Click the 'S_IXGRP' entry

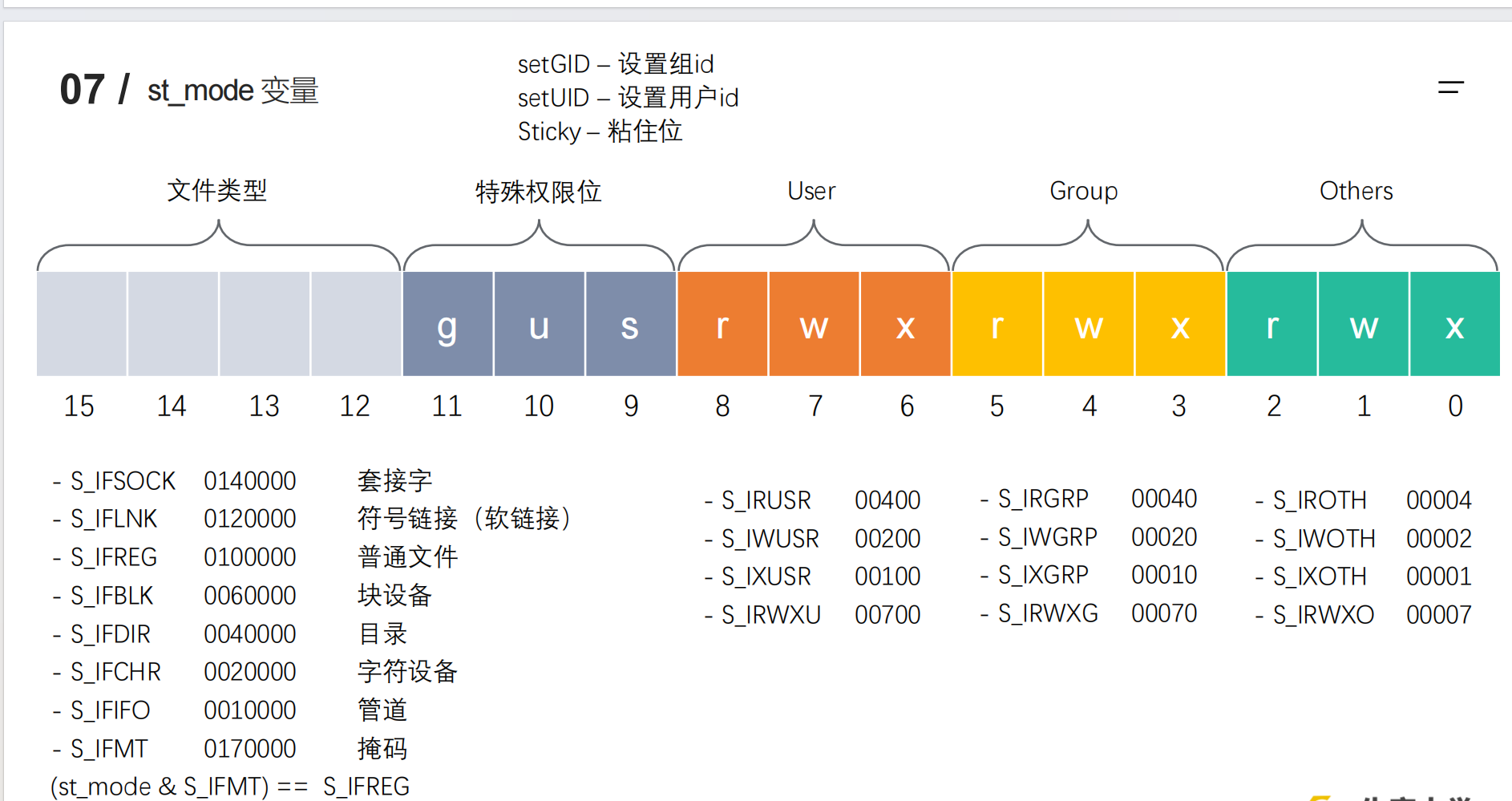click(1043, 575)
